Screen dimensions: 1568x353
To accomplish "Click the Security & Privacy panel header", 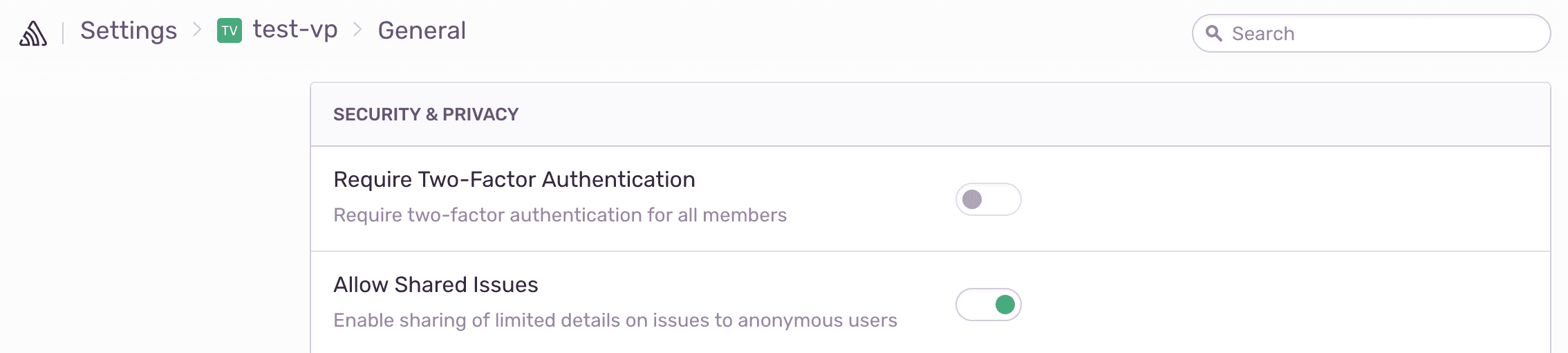I will click(x=426, y=114).
